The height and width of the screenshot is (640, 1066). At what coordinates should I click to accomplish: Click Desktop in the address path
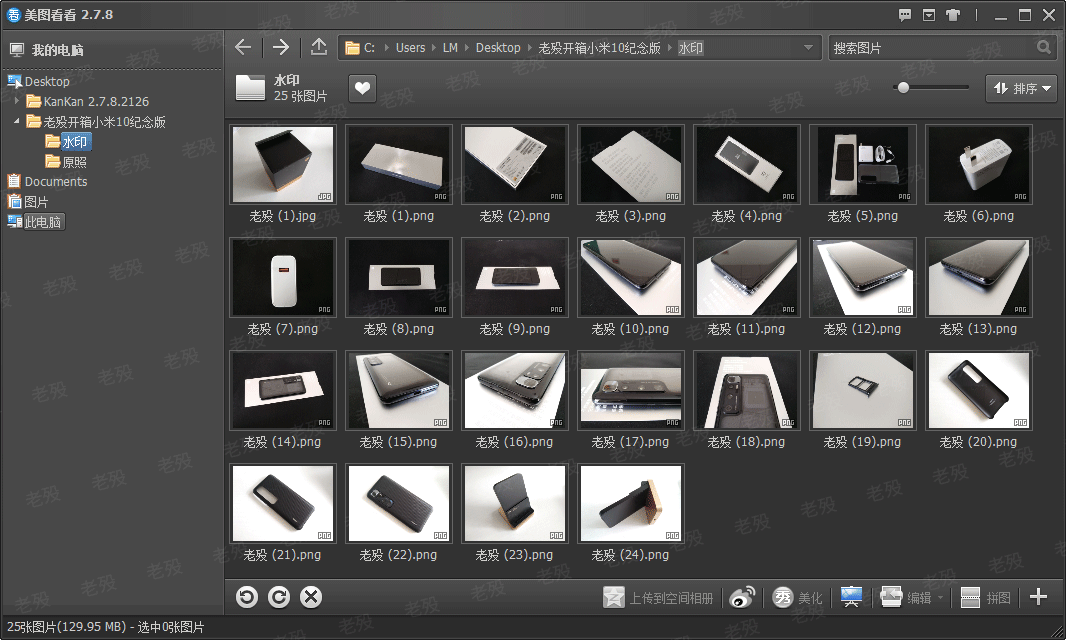point(498,48)
